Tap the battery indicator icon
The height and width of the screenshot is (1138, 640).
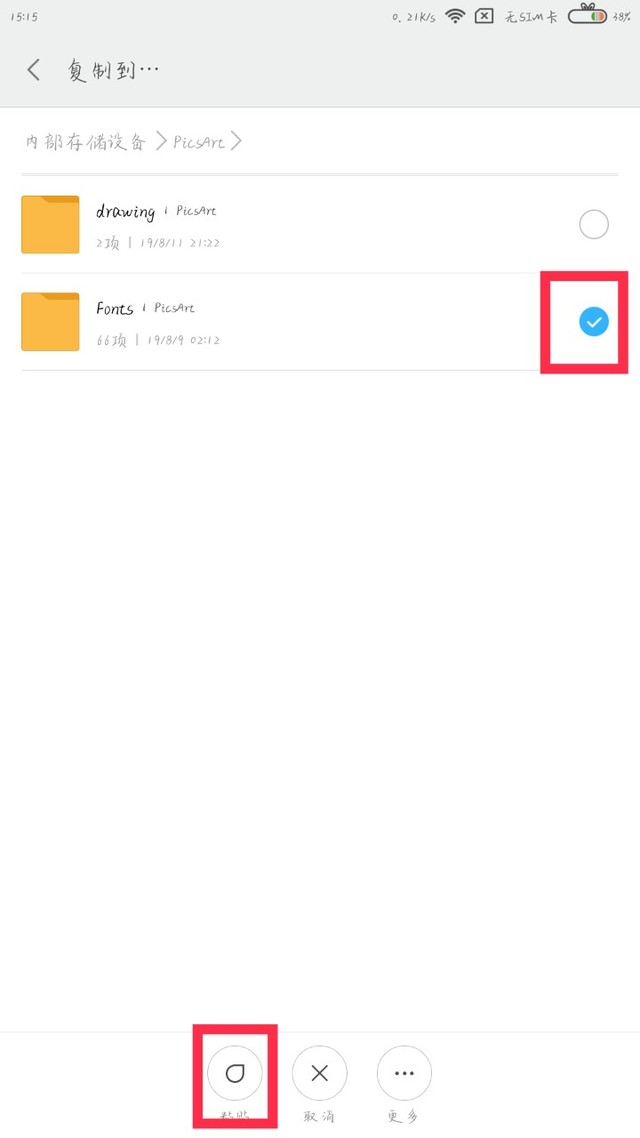[587, 15]
